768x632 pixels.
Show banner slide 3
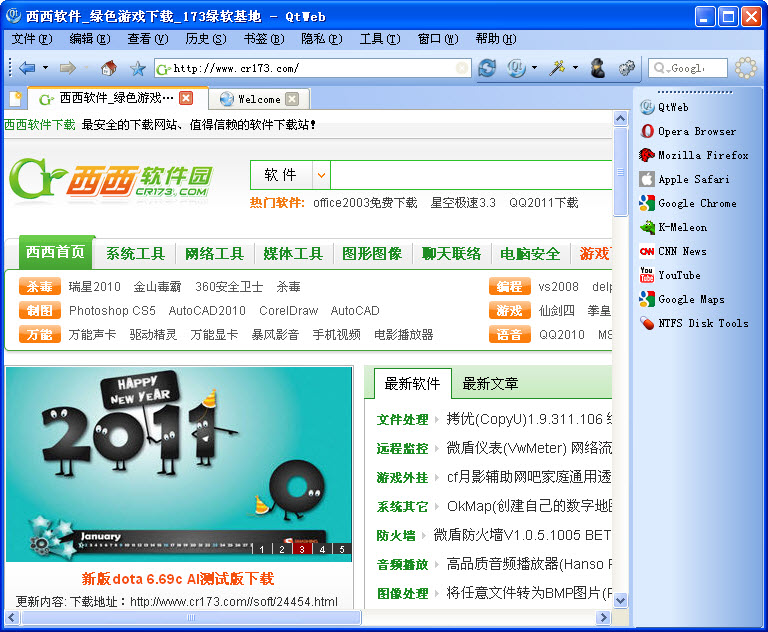pos(302,549)
